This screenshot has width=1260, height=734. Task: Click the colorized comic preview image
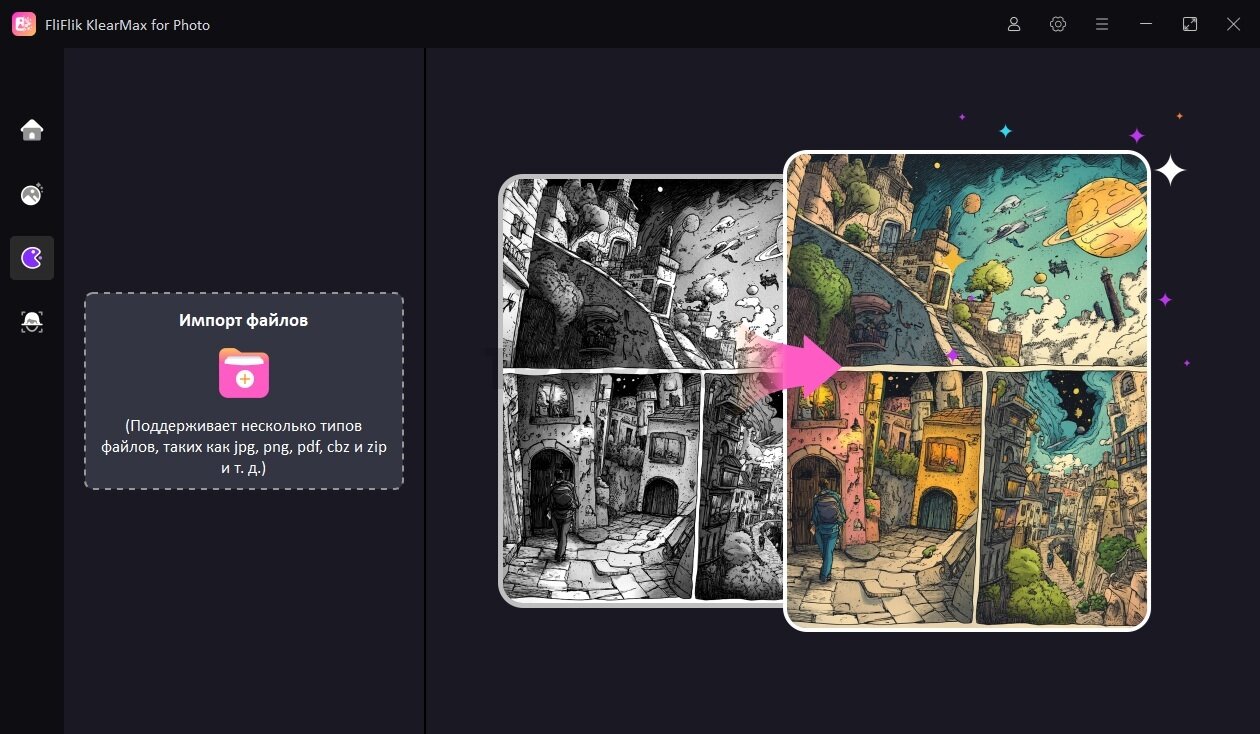pyautogui.click(x=967, y=391)
